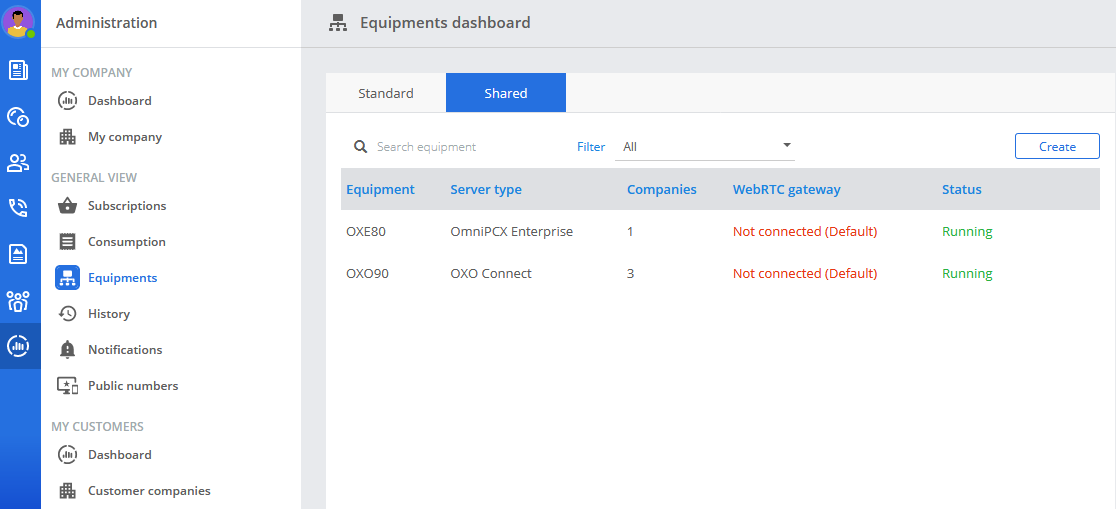Click the filter dropdown arrow
Viewport: 1116px width, 509px height.
coord(786,145)
